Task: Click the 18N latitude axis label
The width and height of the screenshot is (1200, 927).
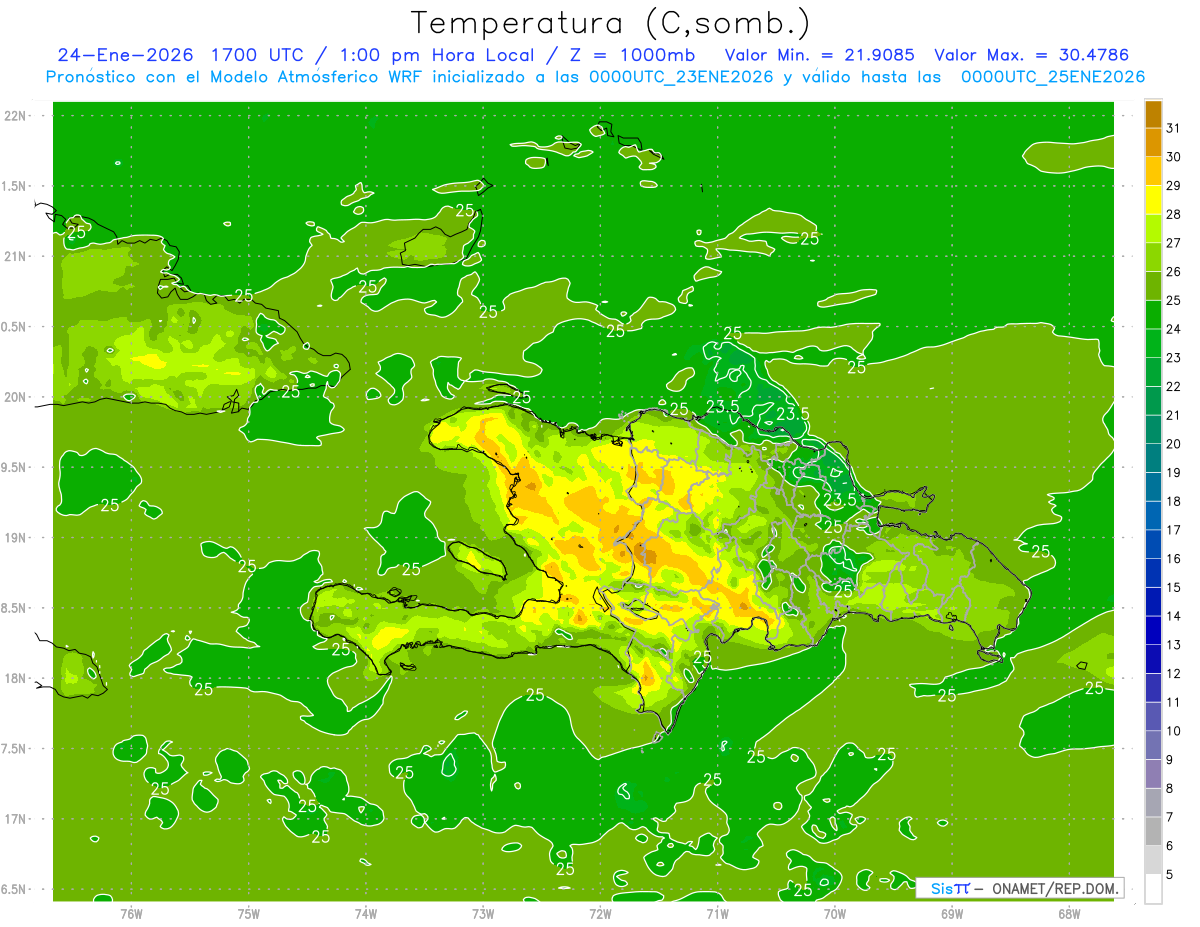Action: [16, 679]
